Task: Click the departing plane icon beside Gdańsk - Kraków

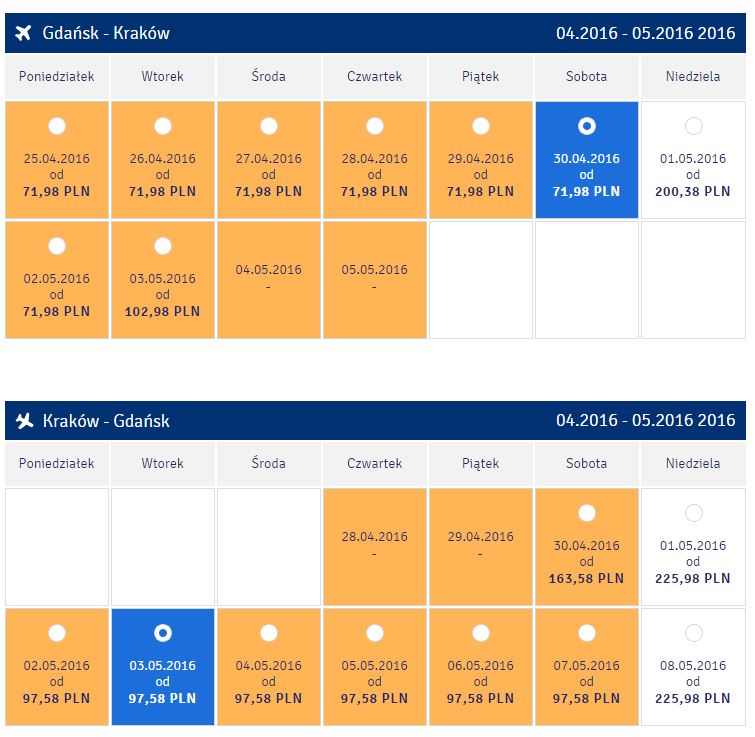Action: (x=23, y=33)
